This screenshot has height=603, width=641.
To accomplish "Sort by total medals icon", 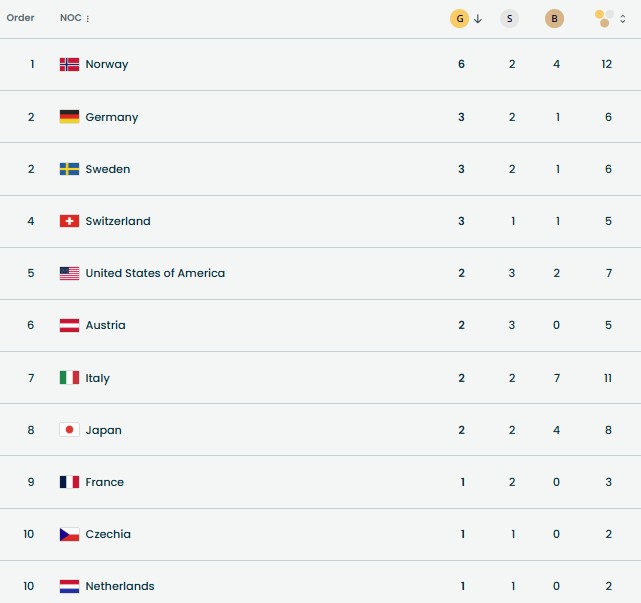I will point(603,18).
